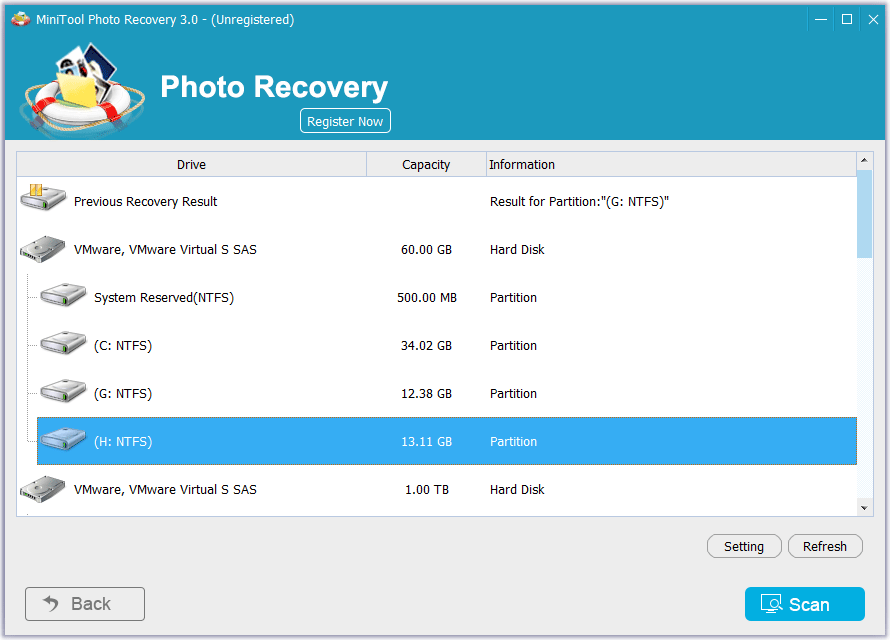Screen dimensions: 891x640
Task: Click the Register Now button
Action: [x=345, y=121]
